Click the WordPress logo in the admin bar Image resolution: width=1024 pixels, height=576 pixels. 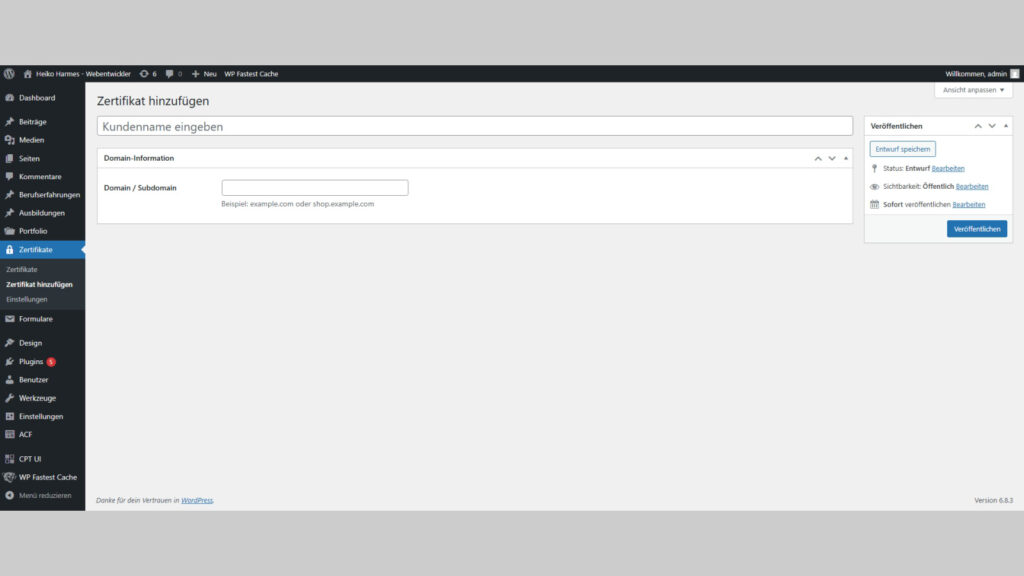[9, 73]
